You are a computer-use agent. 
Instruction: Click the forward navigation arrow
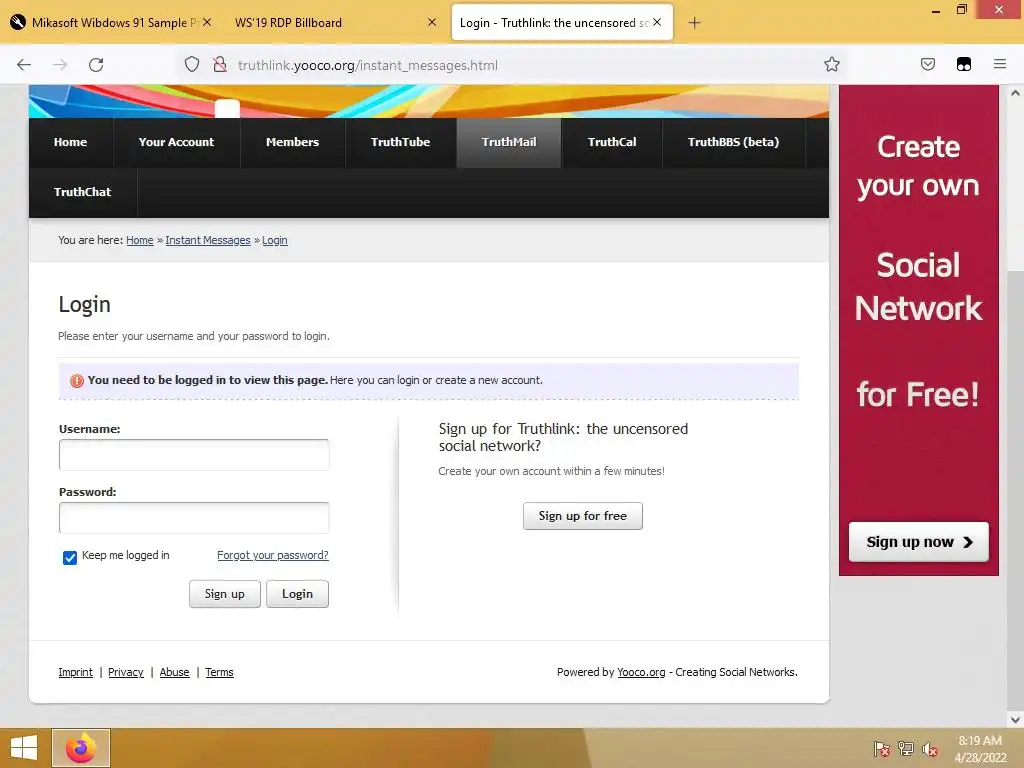coord(60,65)
